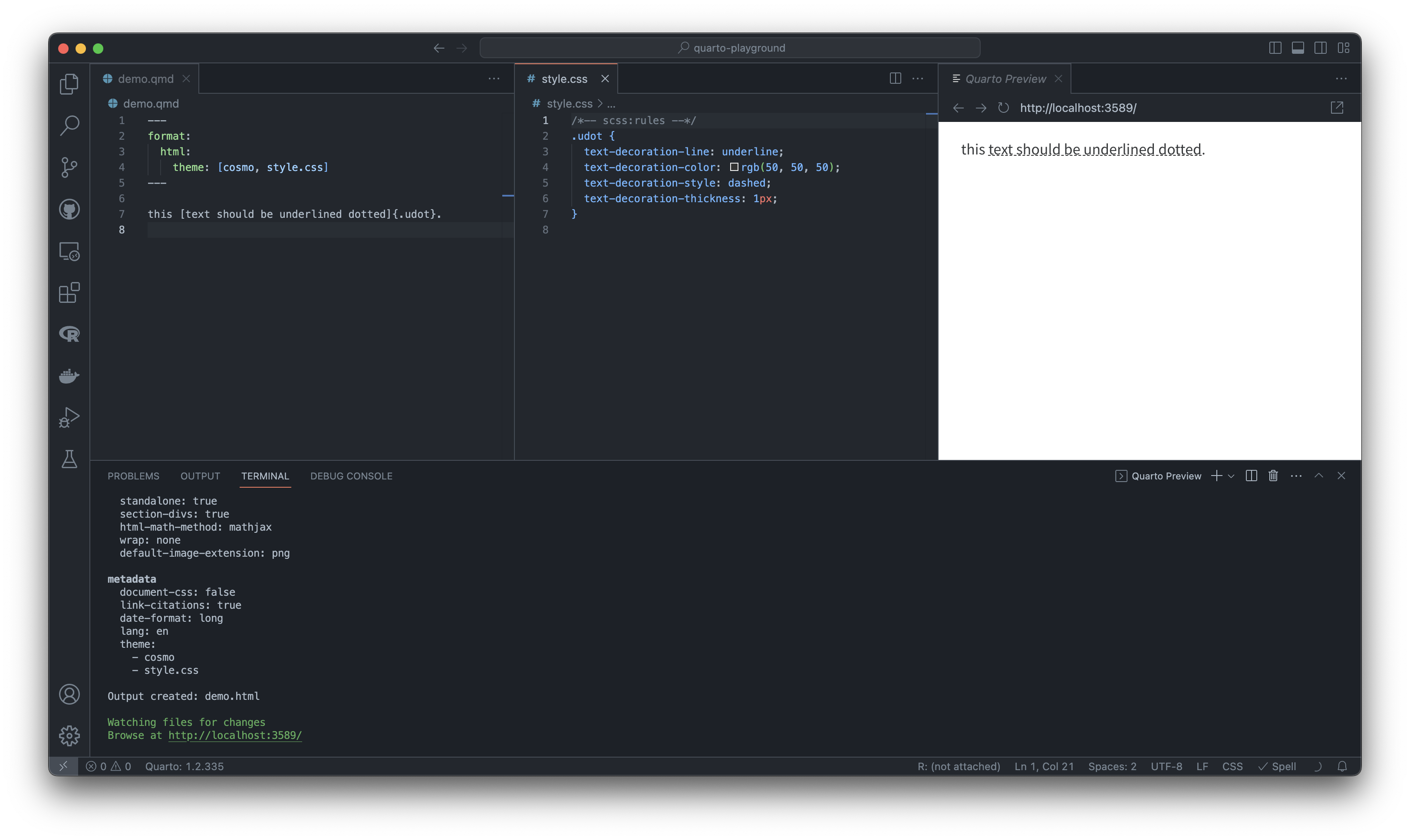Open more actions for Quarto Preview group
Viewport: 1410px width, 840px height.
pyautogui.click(x=1341, y=79)
